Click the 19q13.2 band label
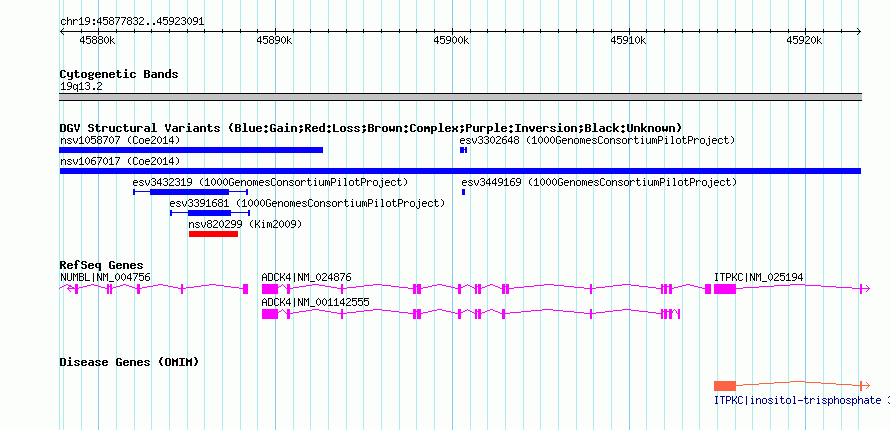Viewport: 890px width, 430px height. click(x=81, y=87)
